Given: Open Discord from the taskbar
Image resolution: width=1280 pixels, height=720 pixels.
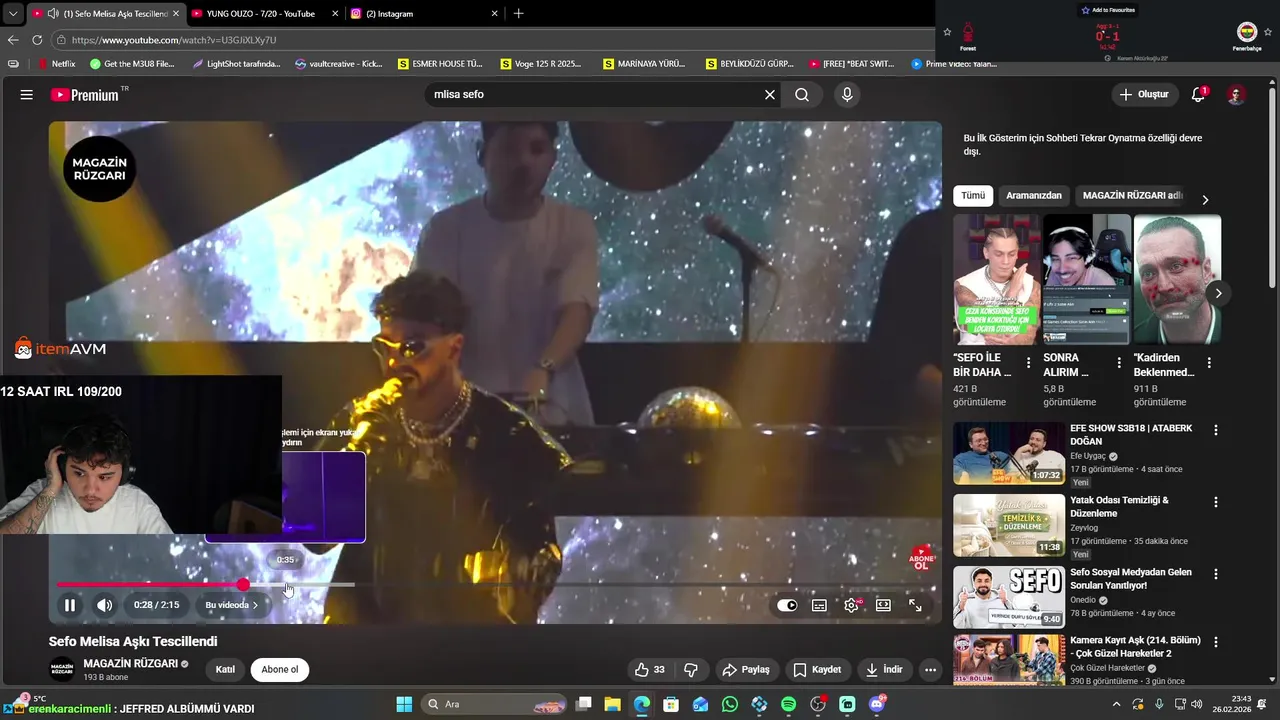Looking at the screenshot, I should point(877,705).
